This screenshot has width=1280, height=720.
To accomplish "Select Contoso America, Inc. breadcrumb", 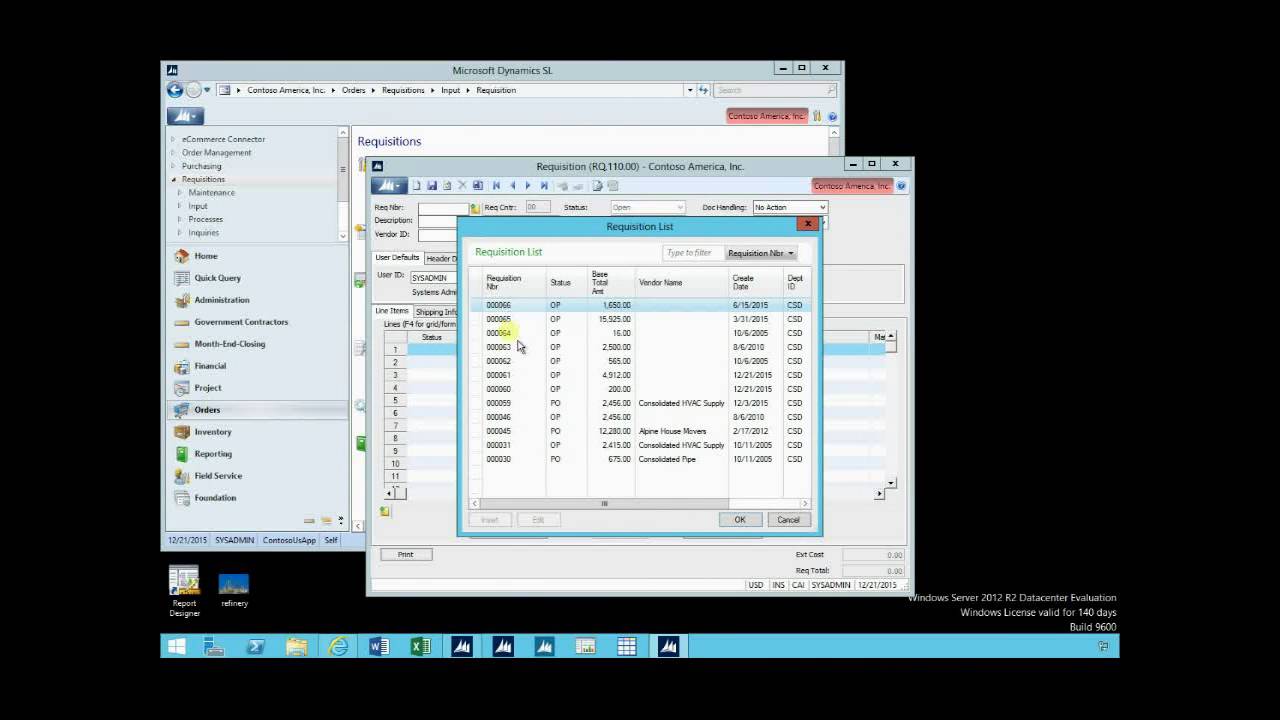I will point(286,90).
